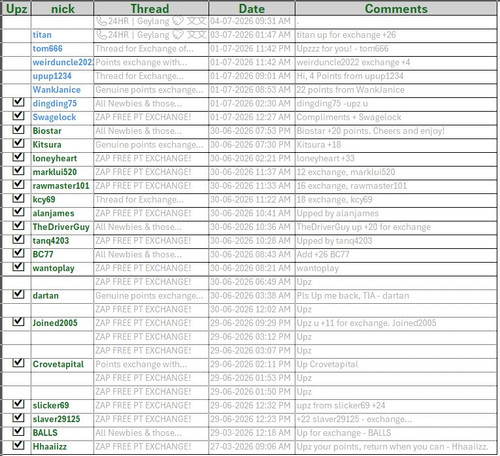Select the date cell 29-03-2026 12:18 AM
500x456 pixels.
point(252,433)
